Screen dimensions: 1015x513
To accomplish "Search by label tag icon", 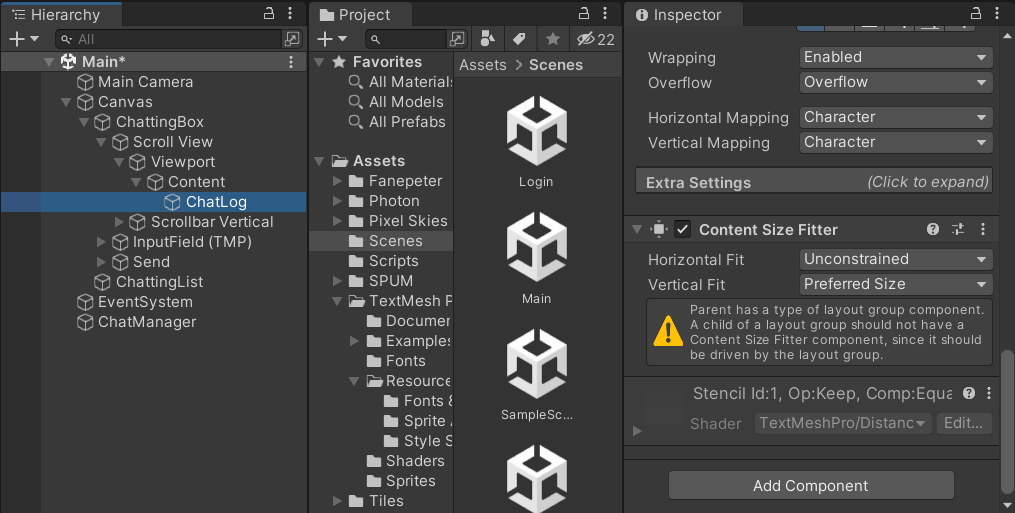I will point(519,39).
